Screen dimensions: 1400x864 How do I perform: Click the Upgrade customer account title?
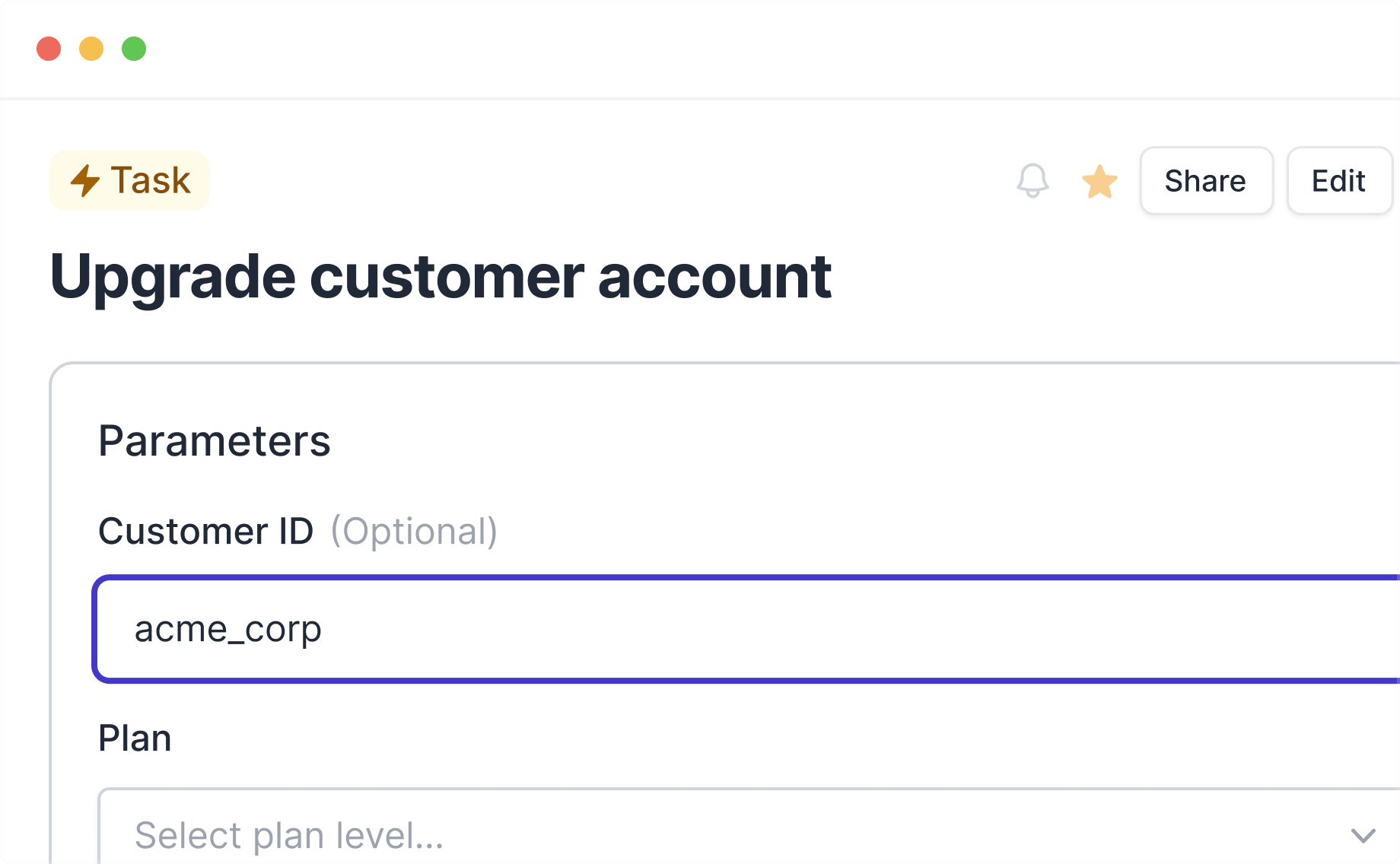(441, 278)
